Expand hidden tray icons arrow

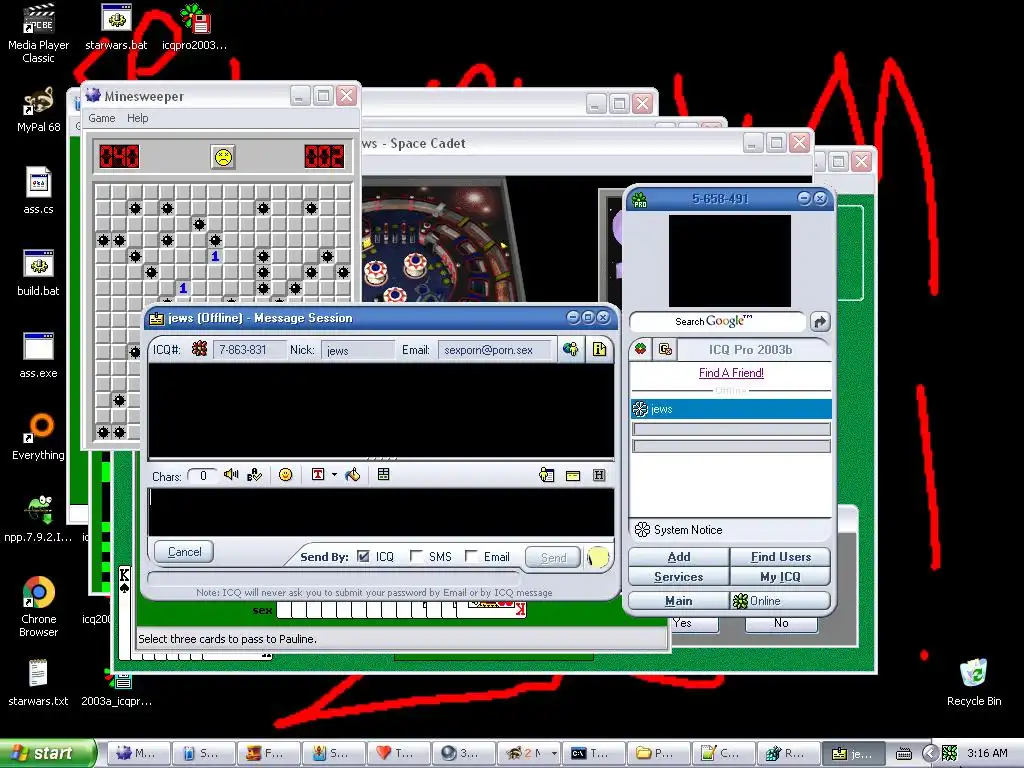tap(929, 754)
